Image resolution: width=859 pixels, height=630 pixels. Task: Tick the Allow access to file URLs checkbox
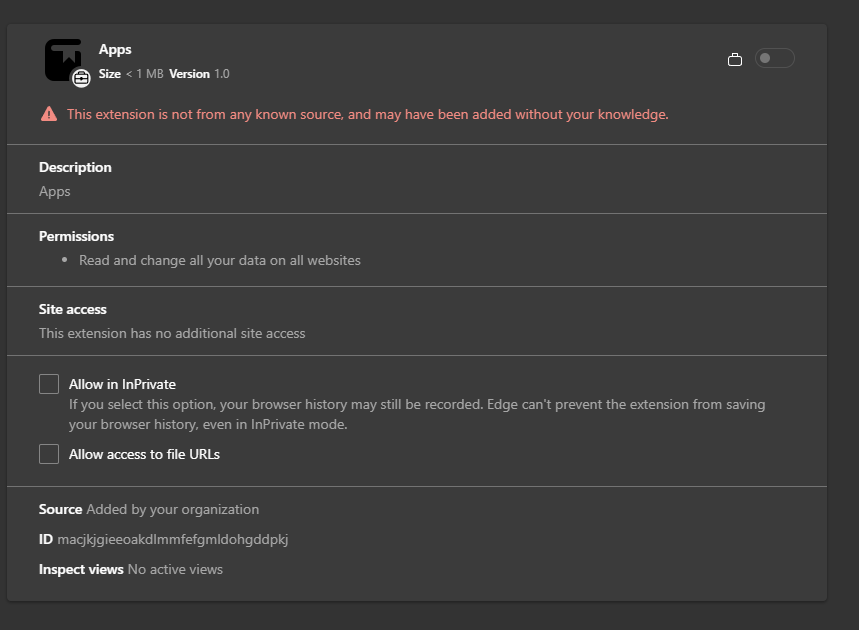pos(49,454)
